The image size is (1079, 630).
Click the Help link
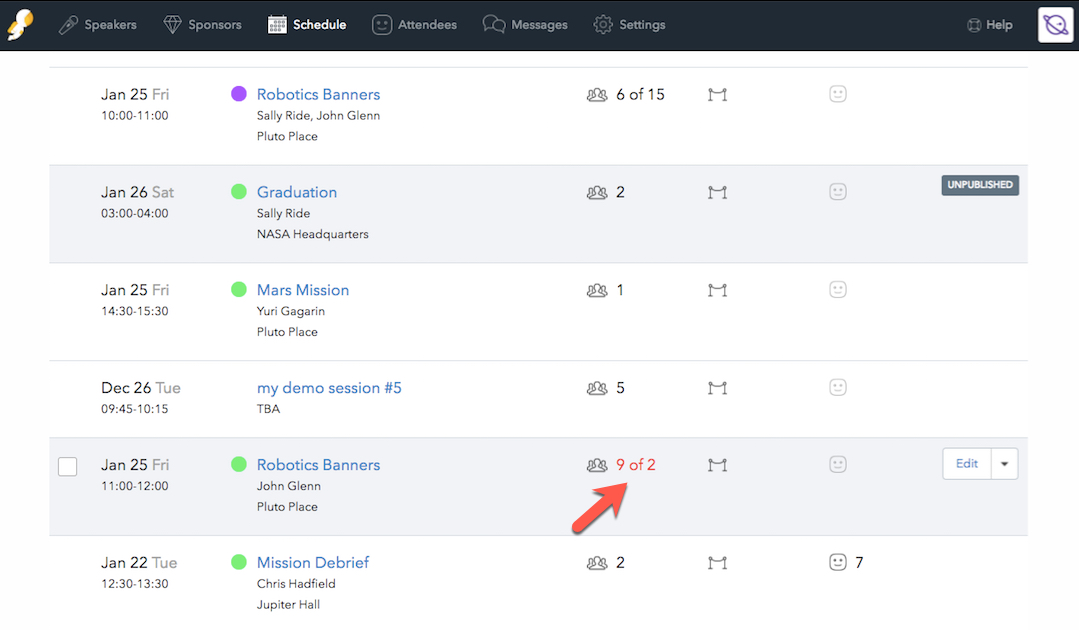[990, 25]
